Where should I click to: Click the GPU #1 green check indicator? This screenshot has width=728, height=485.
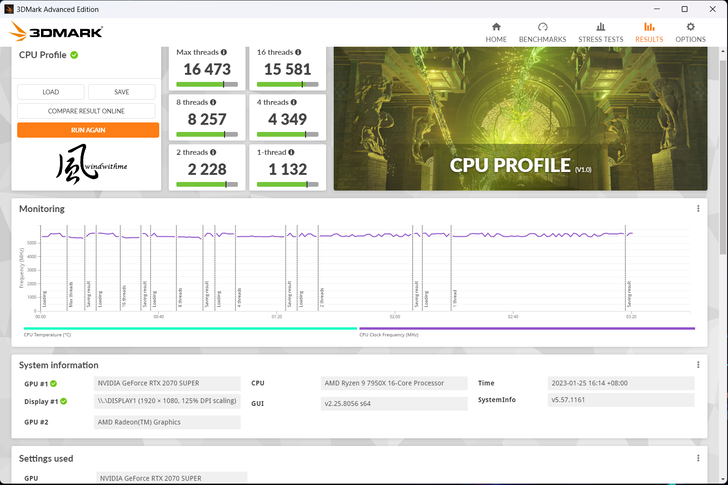[x=54, y=383]
